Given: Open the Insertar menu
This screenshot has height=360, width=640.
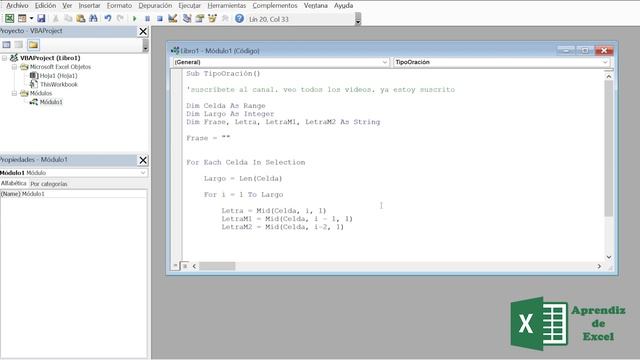Looking at the screenshot, I should [x=89, y=5].
